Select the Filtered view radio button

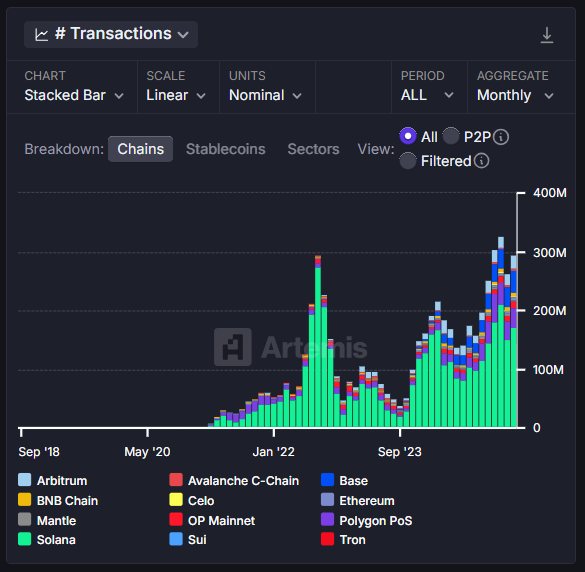pos(408,161)
